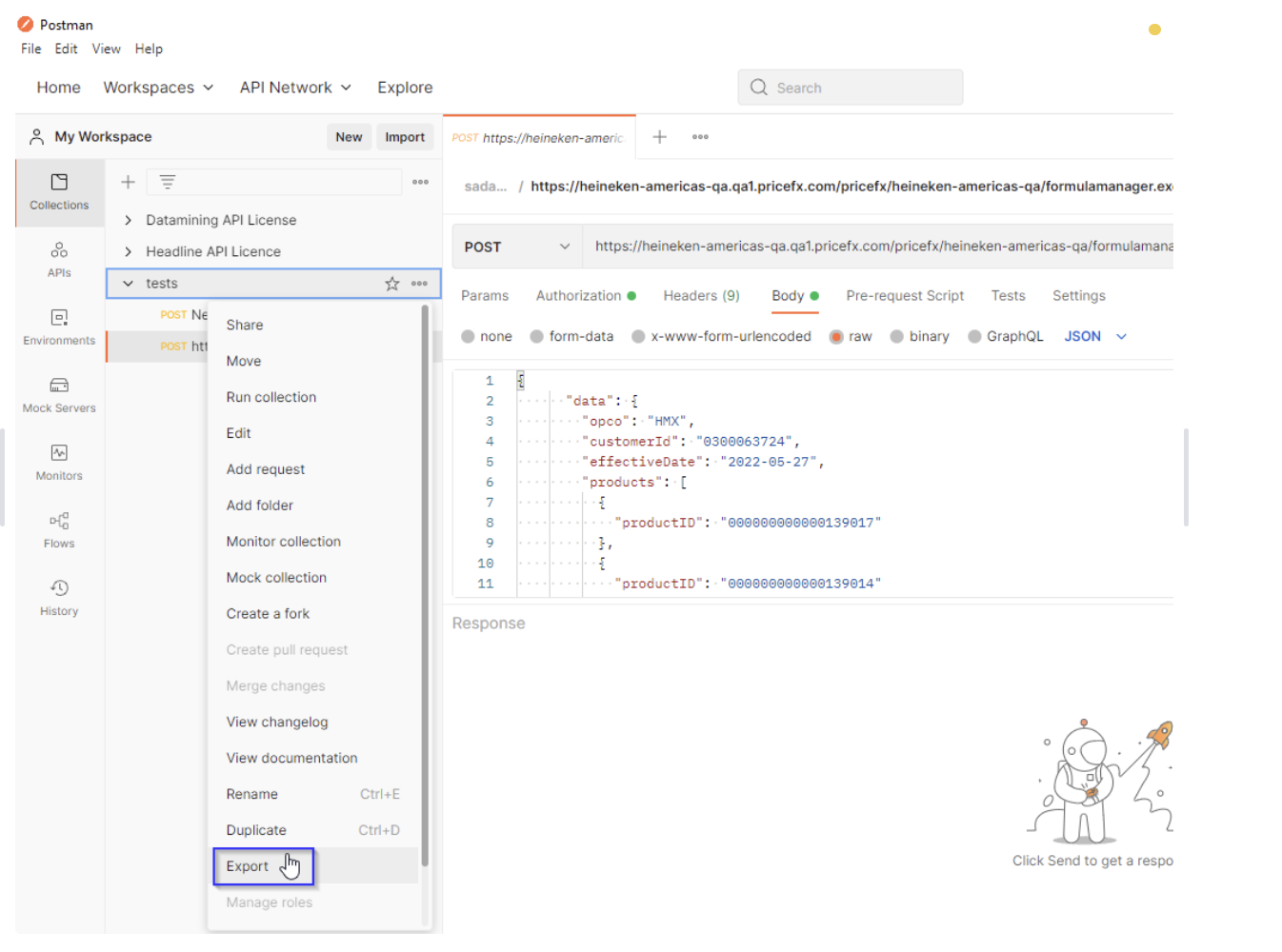Screen dimensions: 1282x952
Task: Click the My Workspace user icon
Action: click(x=36, y=137)
